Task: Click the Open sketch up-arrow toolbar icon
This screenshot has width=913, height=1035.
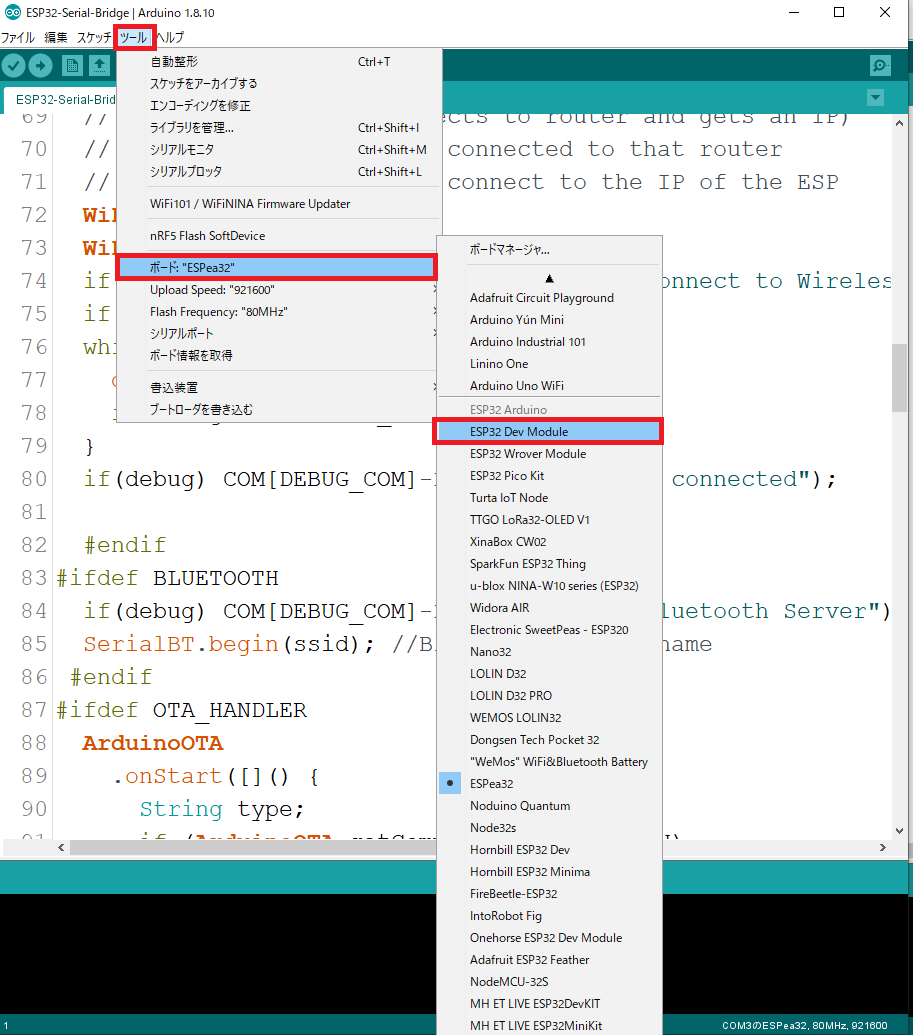Action: point(99,65)
